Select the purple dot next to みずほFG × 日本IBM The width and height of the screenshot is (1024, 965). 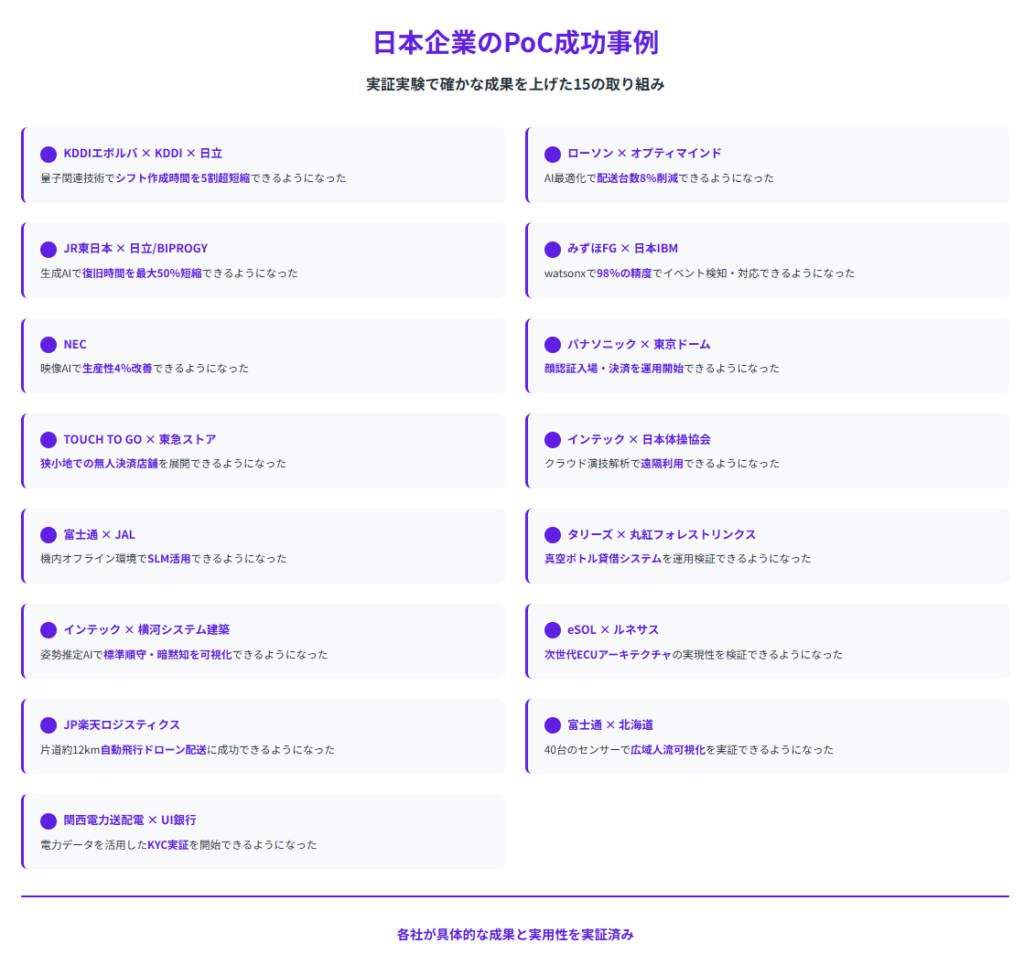[x=552, y=249]
